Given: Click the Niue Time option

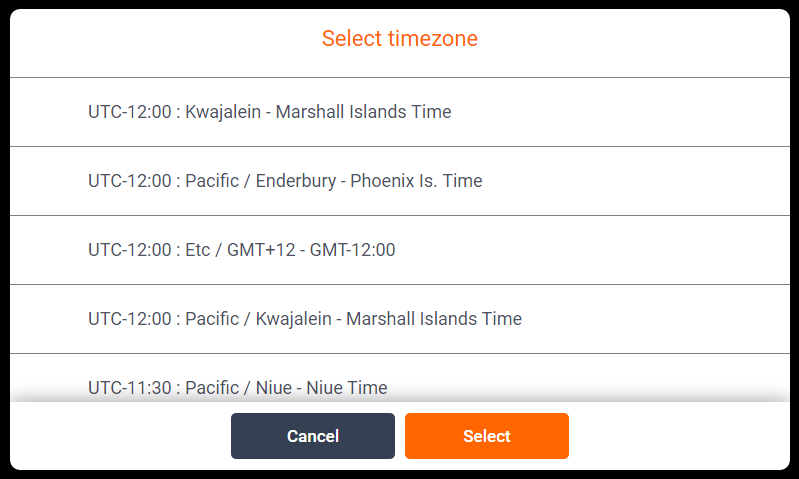Looking at the screenshot, I should pos(238,387).
